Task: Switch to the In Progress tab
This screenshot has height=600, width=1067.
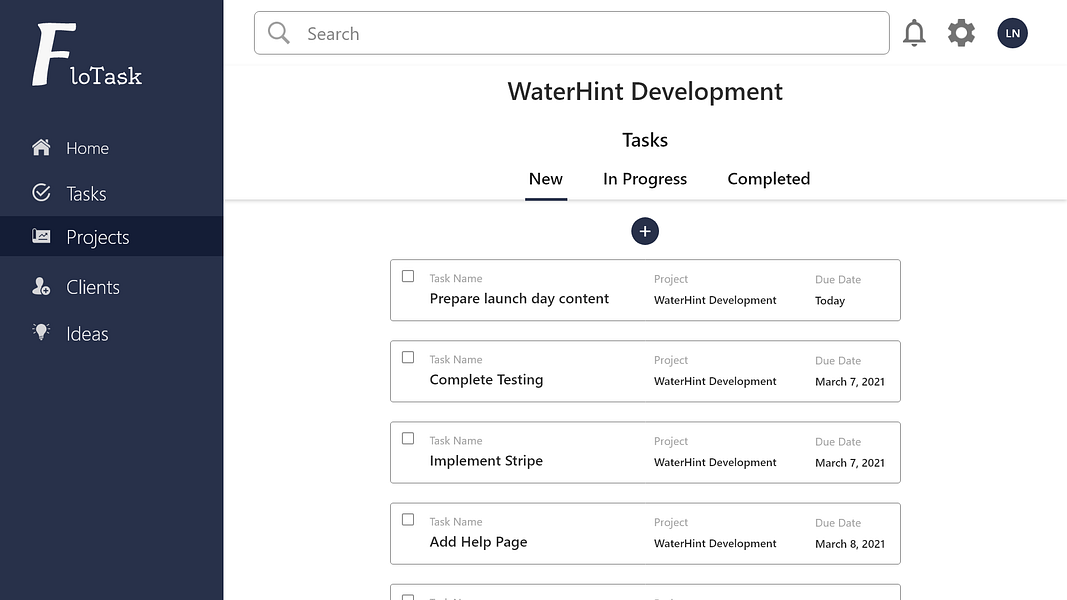Action: [645, 179]
